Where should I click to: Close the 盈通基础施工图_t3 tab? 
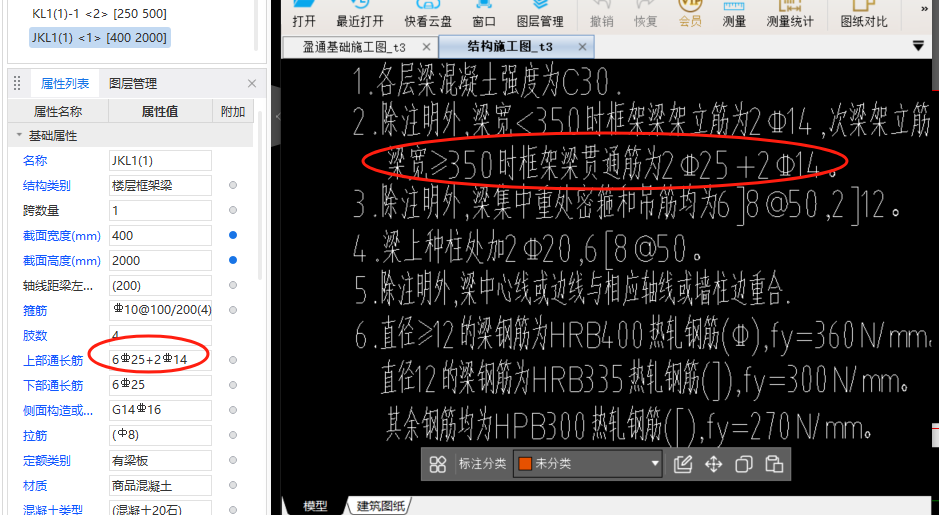[426, 47]
